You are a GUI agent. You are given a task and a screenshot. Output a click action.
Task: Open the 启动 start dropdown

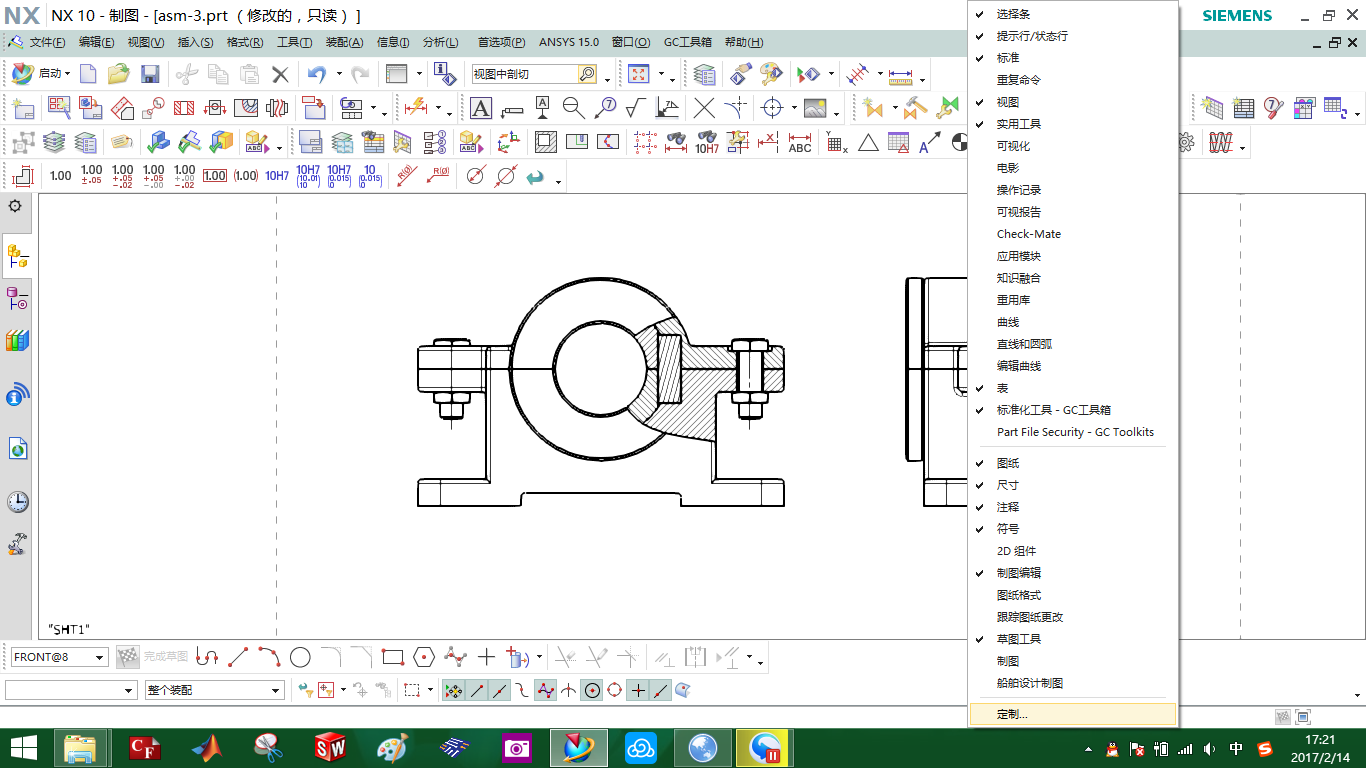pyautogui.click(x=41, y=74)
